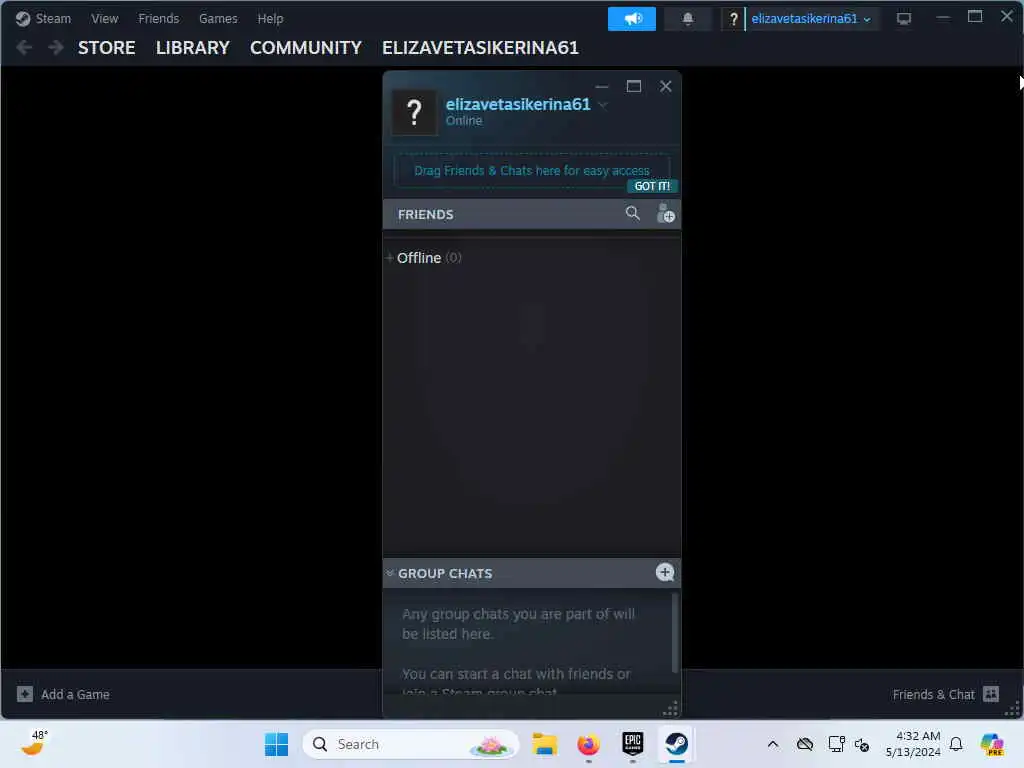Open the Friends & Chat label
Image resolution: width=1024 pixels, height=768 pixels.
pyautogui.click(x=933, y=694)
